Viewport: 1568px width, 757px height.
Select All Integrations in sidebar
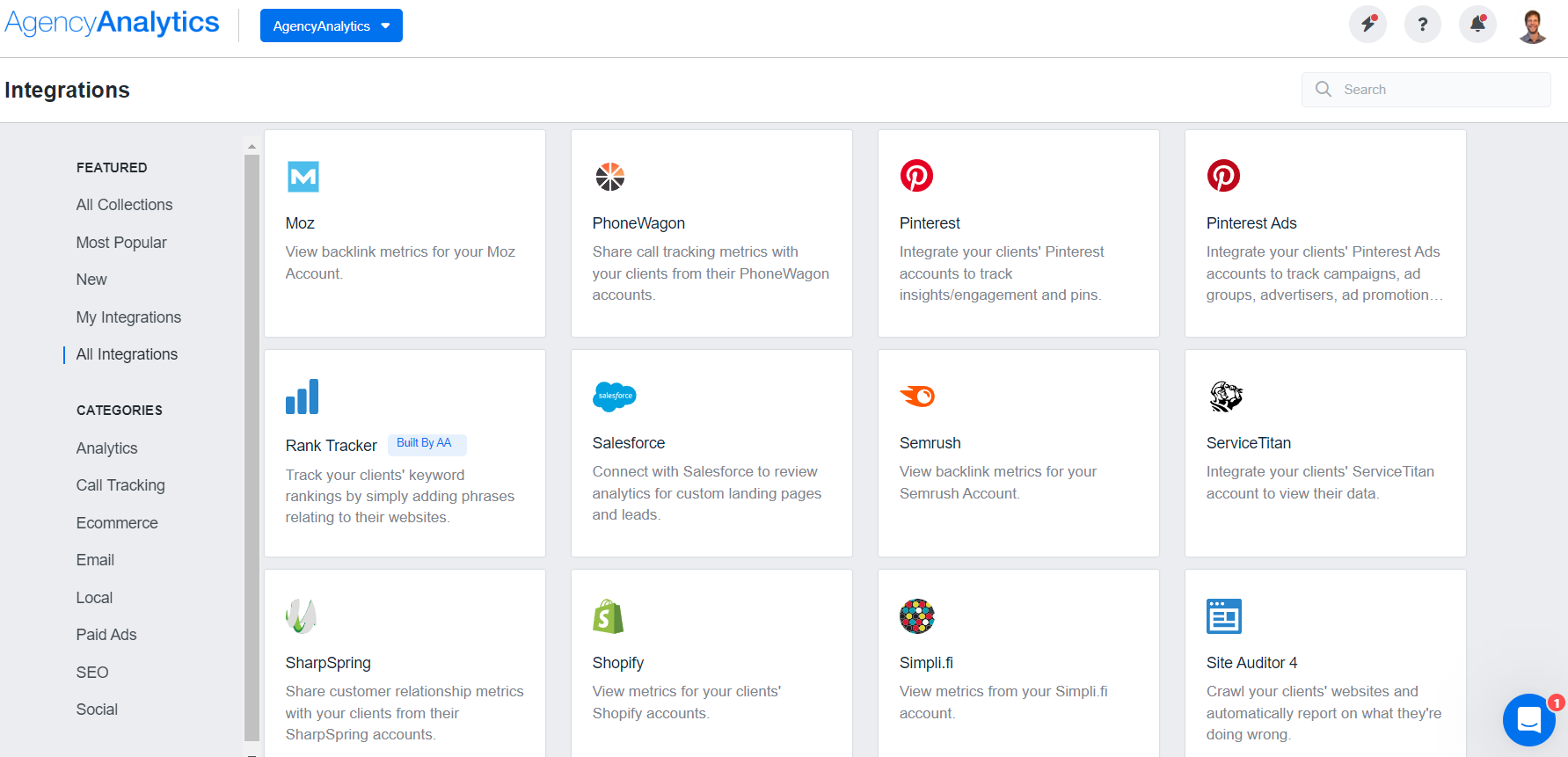click(x=127, y=354)
